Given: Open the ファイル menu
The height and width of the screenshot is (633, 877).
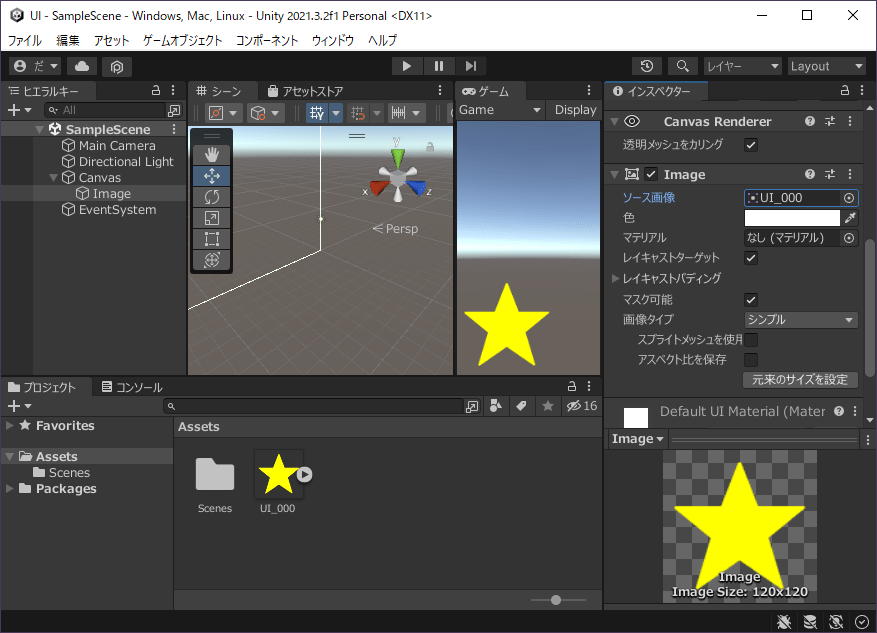Looking at the screenshot, I should [25, 40].
